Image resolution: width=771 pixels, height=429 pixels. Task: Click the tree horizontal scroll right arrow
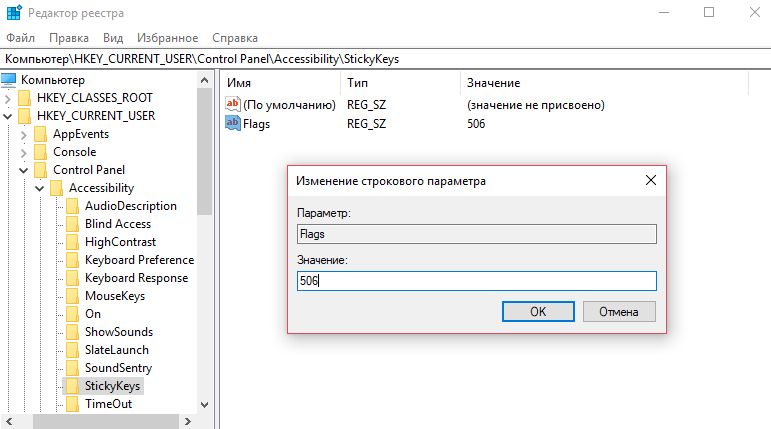click(188, 421)
